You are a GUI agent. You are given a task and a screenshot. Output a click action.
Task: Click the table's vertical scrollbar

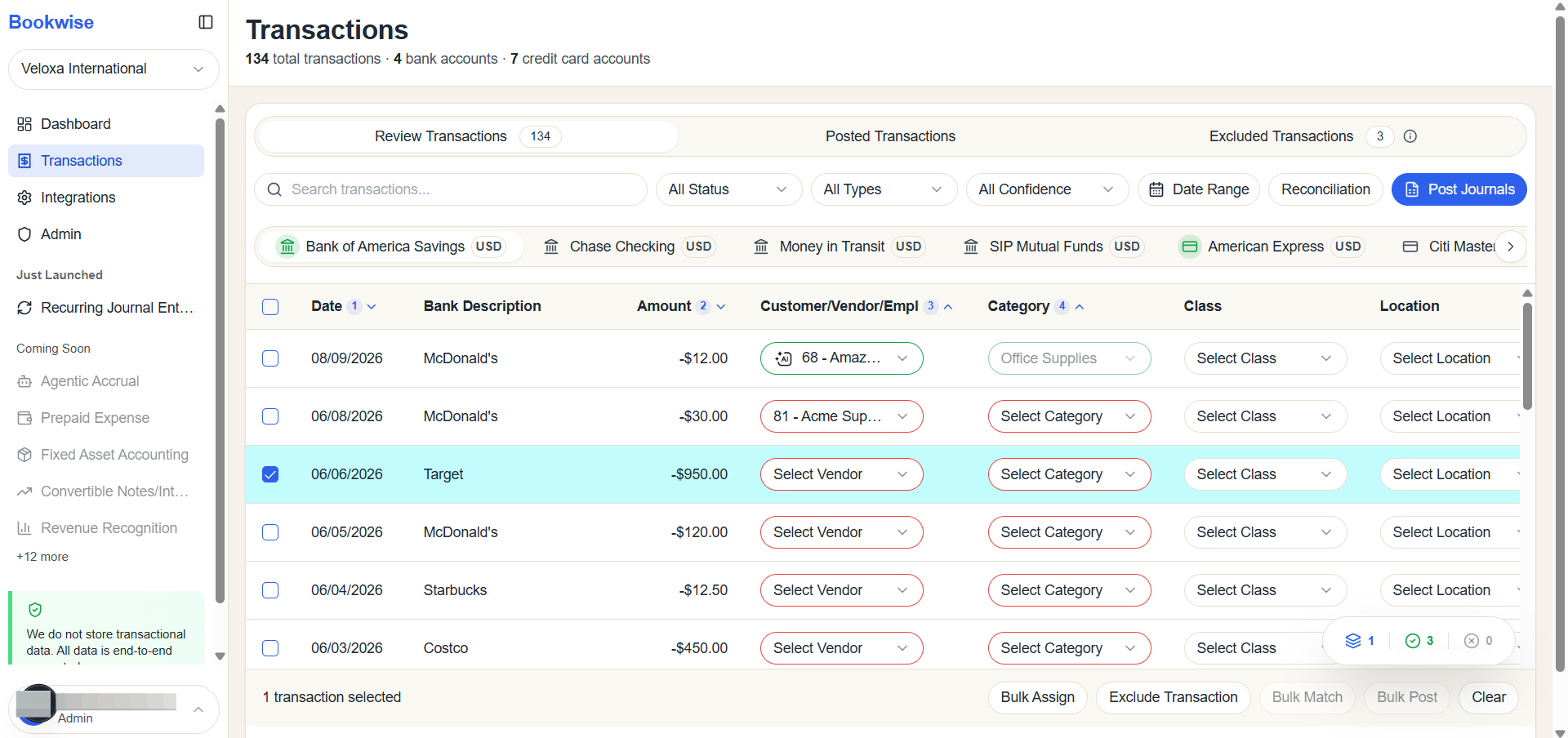coord(1527,355)
